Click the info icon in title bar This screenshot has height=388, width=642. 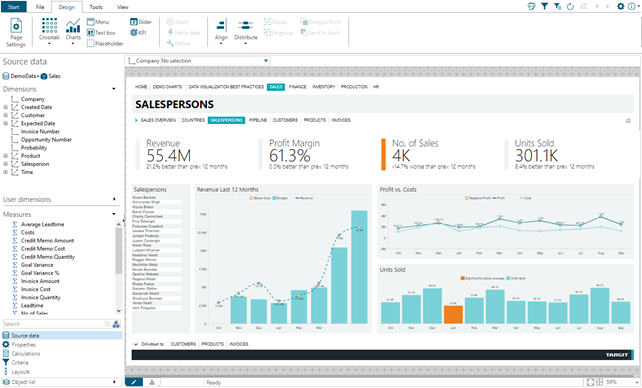[632, 7]
